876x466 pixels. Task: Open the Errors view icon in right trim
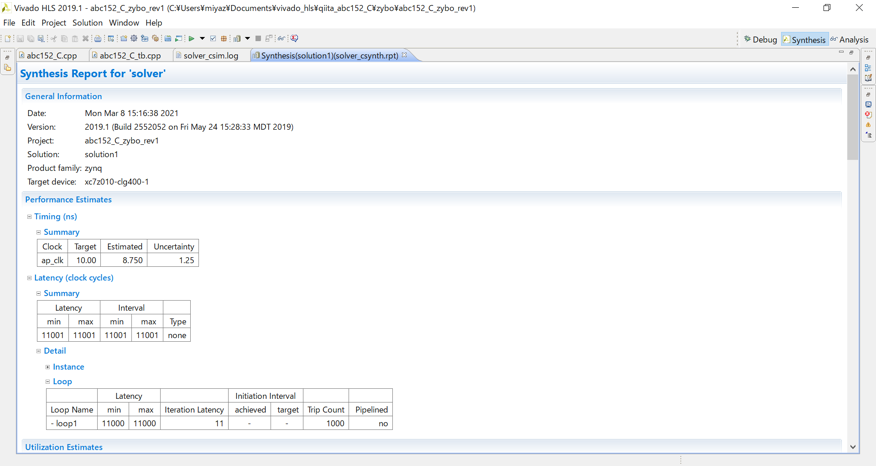point(868,115)
